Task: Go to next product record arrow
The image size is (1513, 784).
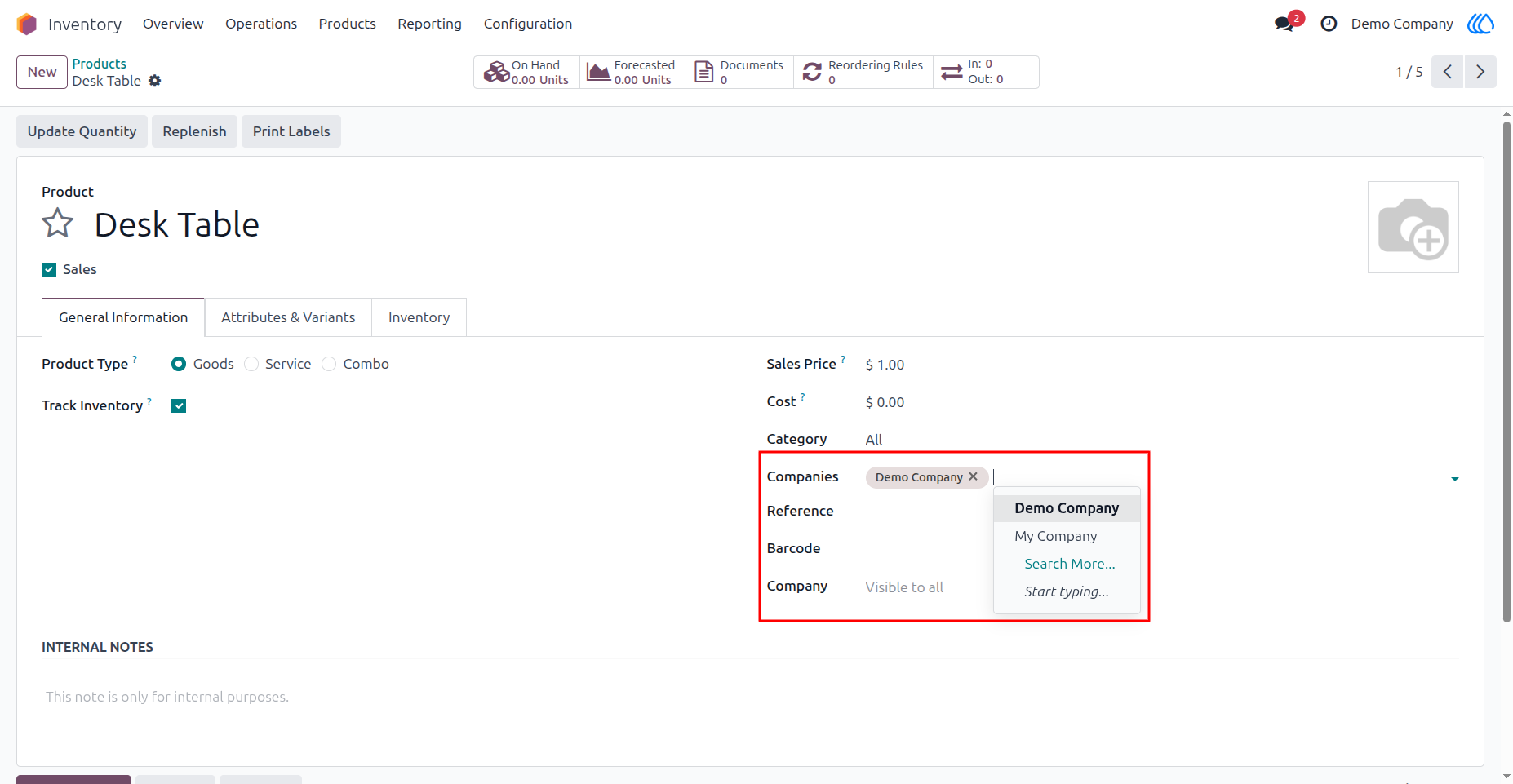Action: click(x=1480, y=72)
